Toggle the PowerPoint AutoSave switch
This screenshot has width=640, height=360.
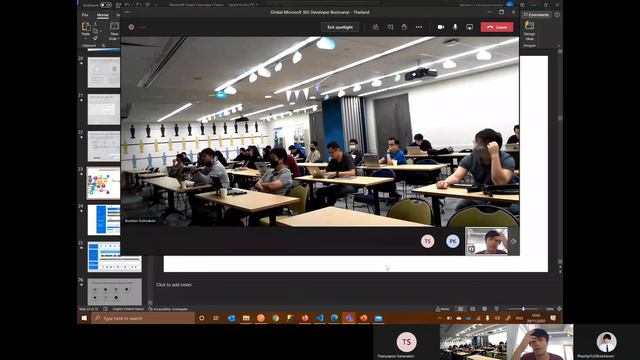[x=106, y=5]
